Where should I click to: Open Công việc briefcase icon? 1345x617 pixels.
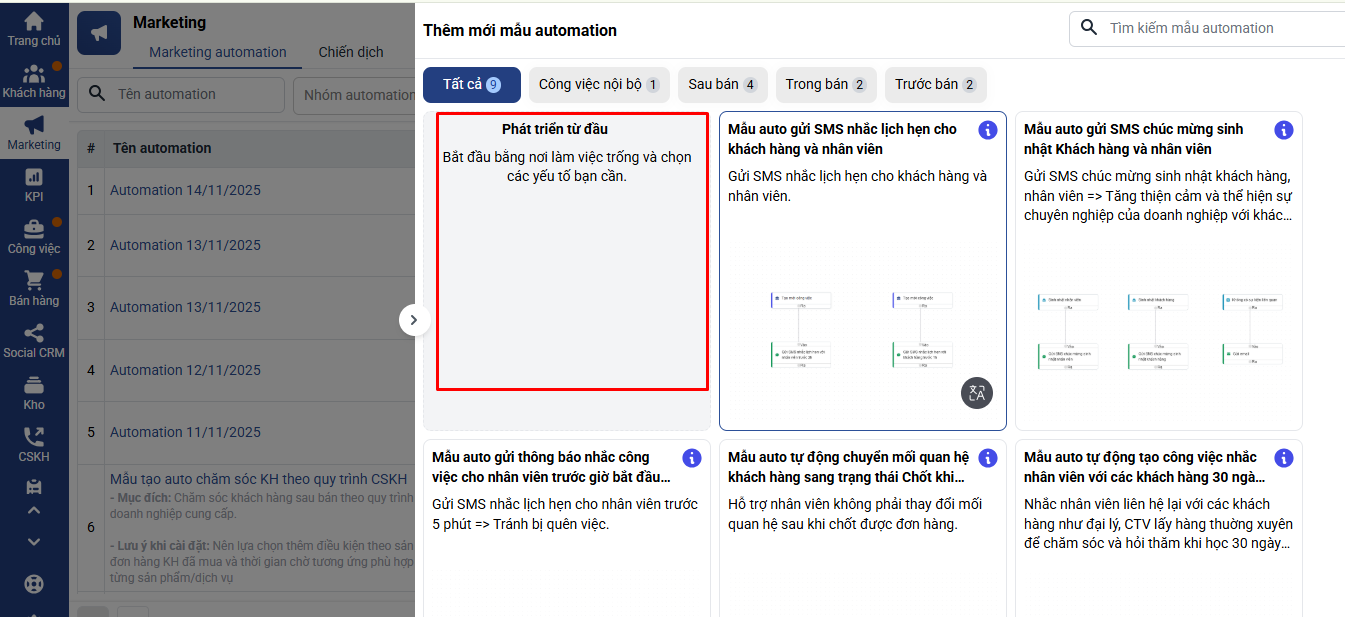34,229
